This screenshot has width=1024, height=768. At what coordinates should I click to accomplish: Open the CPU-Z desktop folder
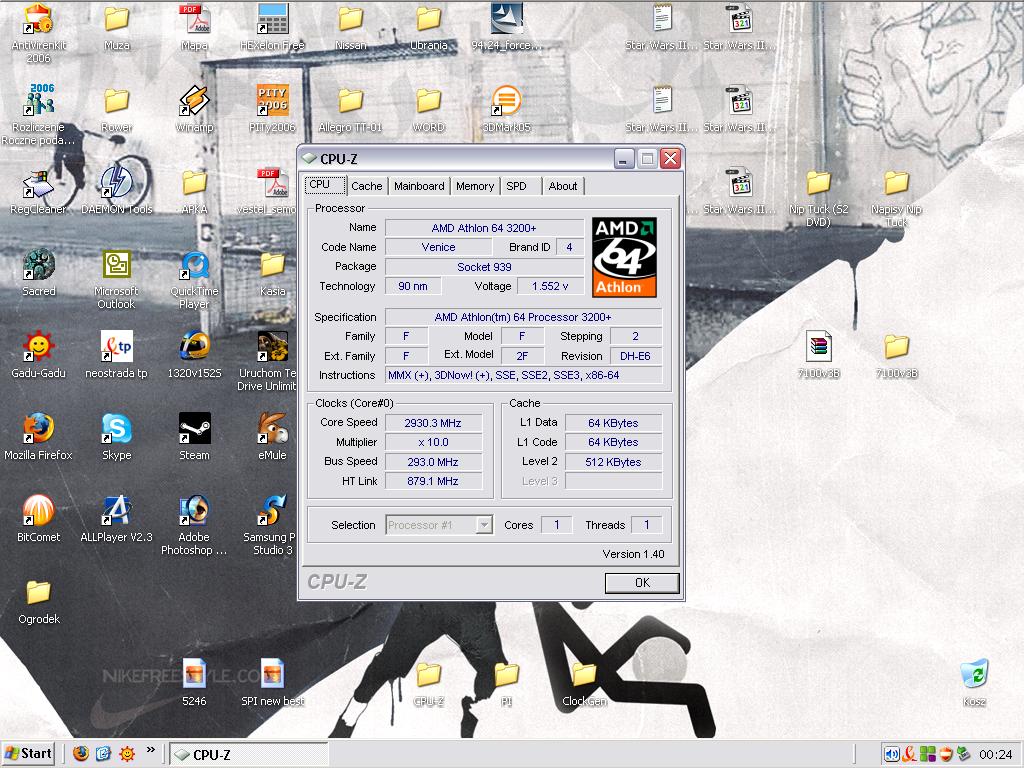[x=428, y=682]
